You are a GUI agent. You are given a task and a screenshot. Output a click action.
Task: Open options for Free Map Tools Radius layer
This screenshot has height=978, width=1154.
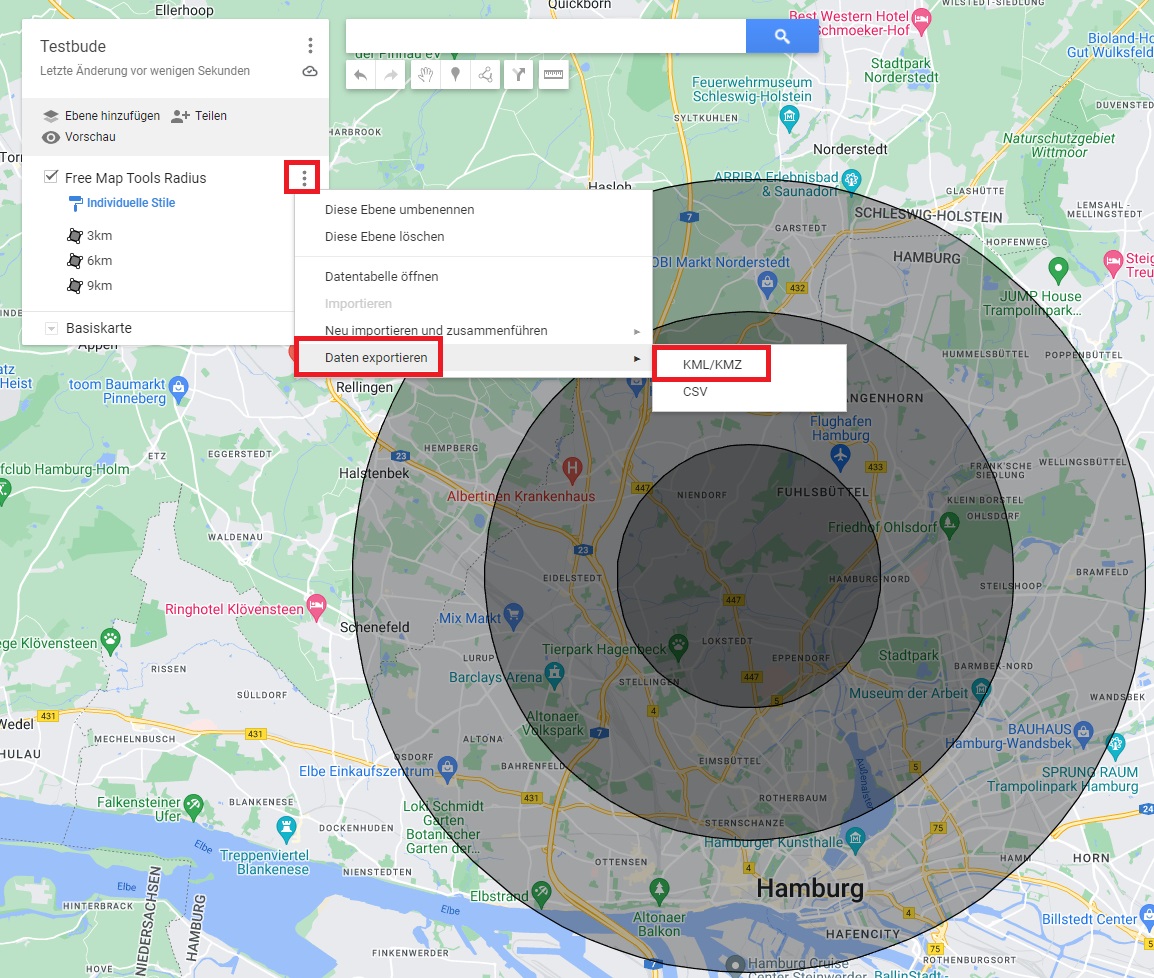303,177
